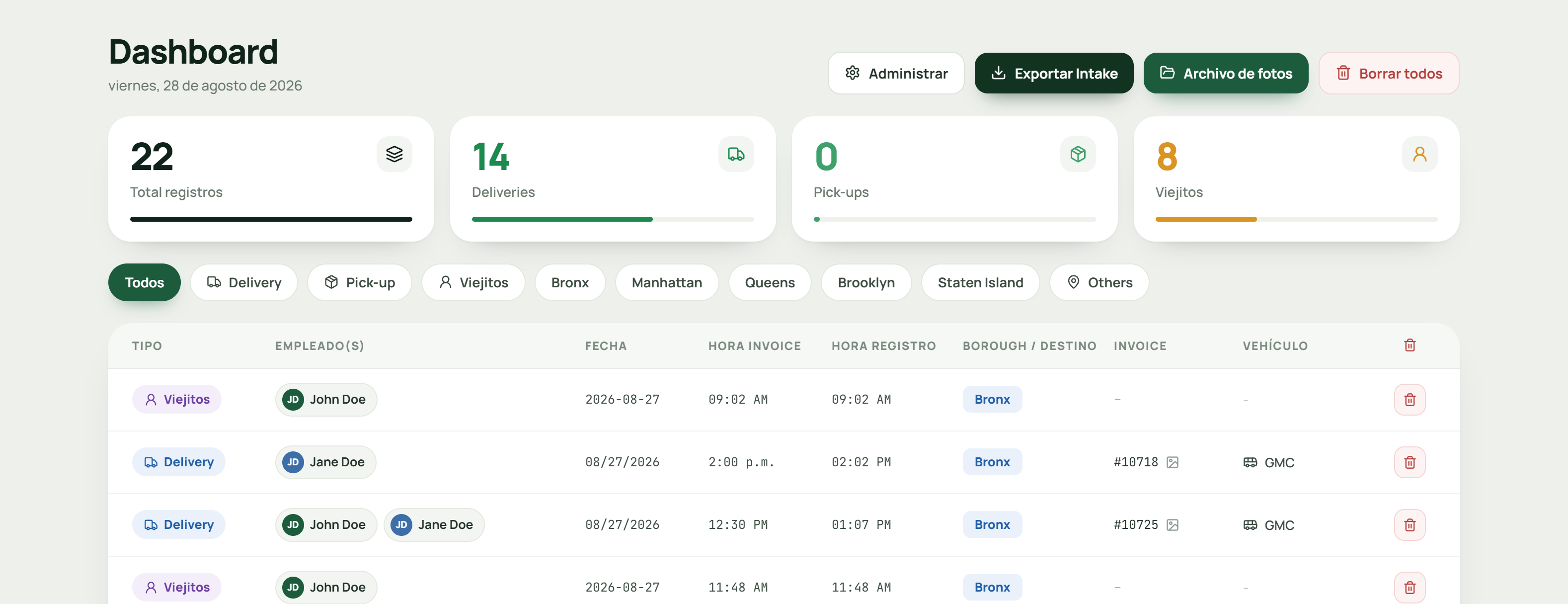Click John Doe chip in 11:48 AM row
Image resolution: width=1568 pixels, height=604 pixels.
click(x=325, y=588)
